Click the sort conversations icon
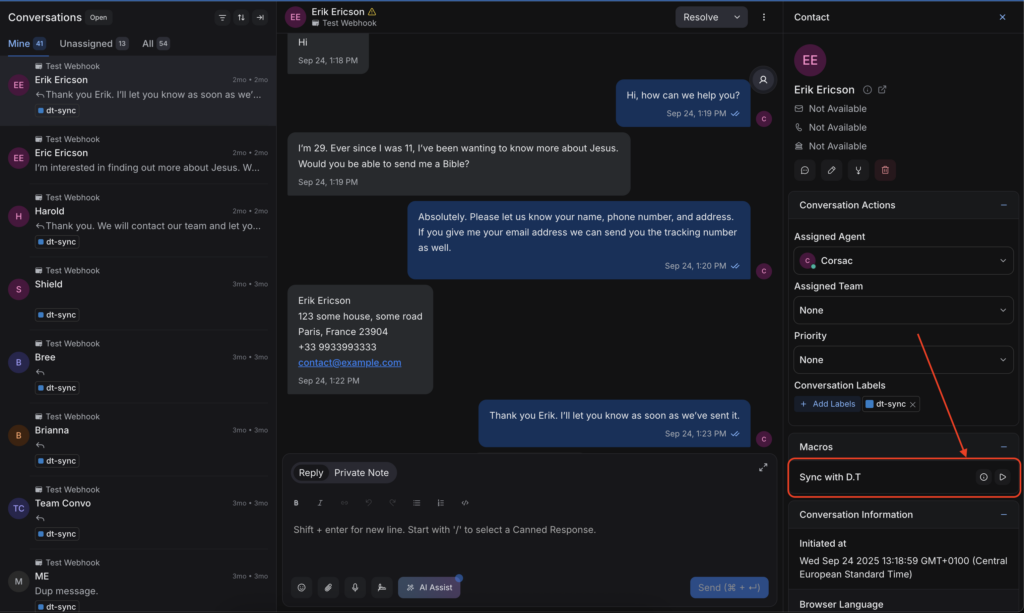Screen dimensions: 1024x613 click(241, 18)
